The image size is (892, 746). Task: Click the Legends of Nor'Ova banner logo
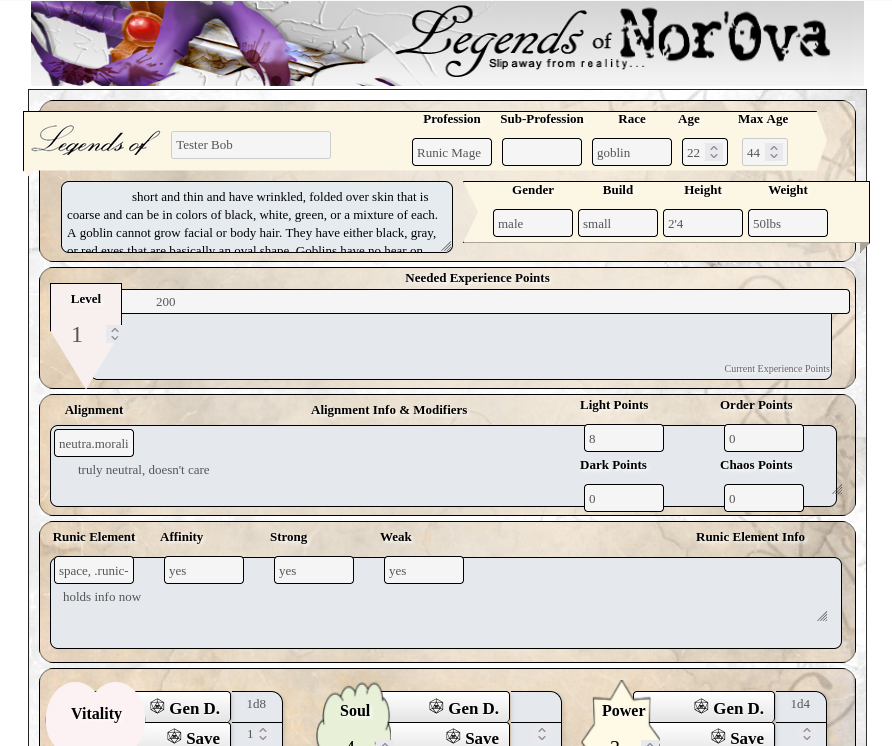tap(618, 40)
